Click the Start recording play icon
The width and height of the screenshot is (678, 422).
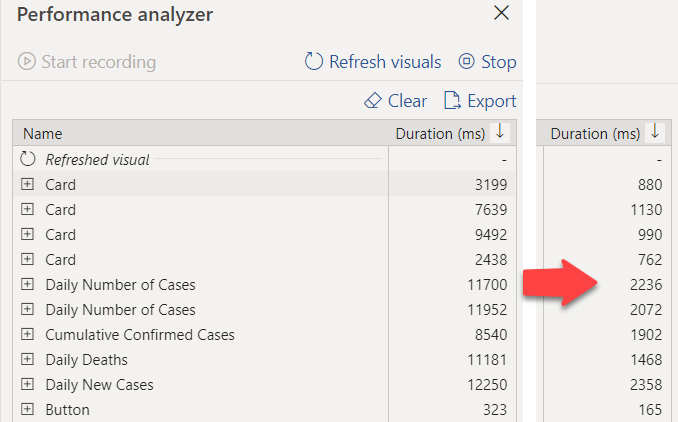26,61
